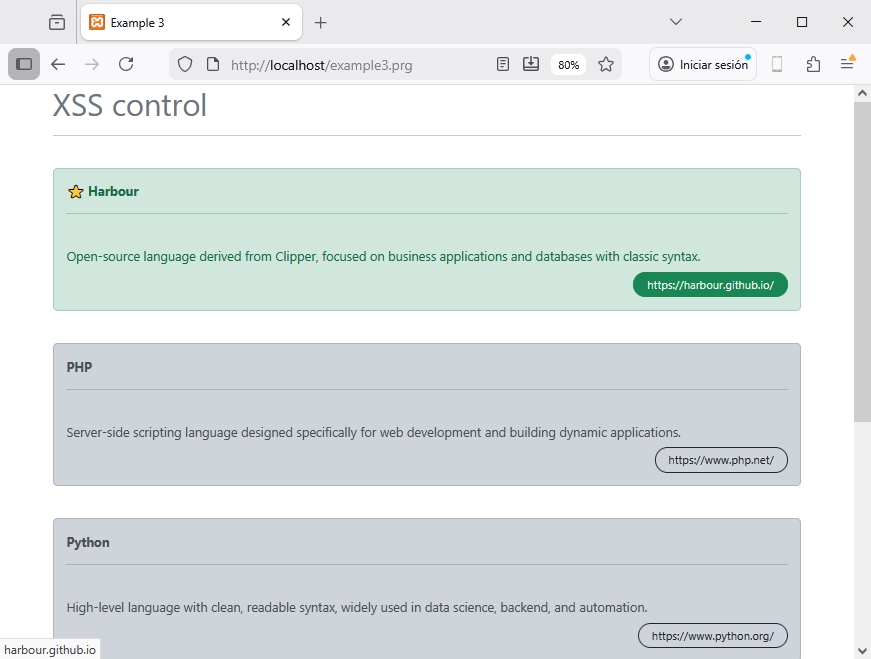Go forward to the next page
Viewport: 871px width, 659px height.
click(x=92, y=64)
